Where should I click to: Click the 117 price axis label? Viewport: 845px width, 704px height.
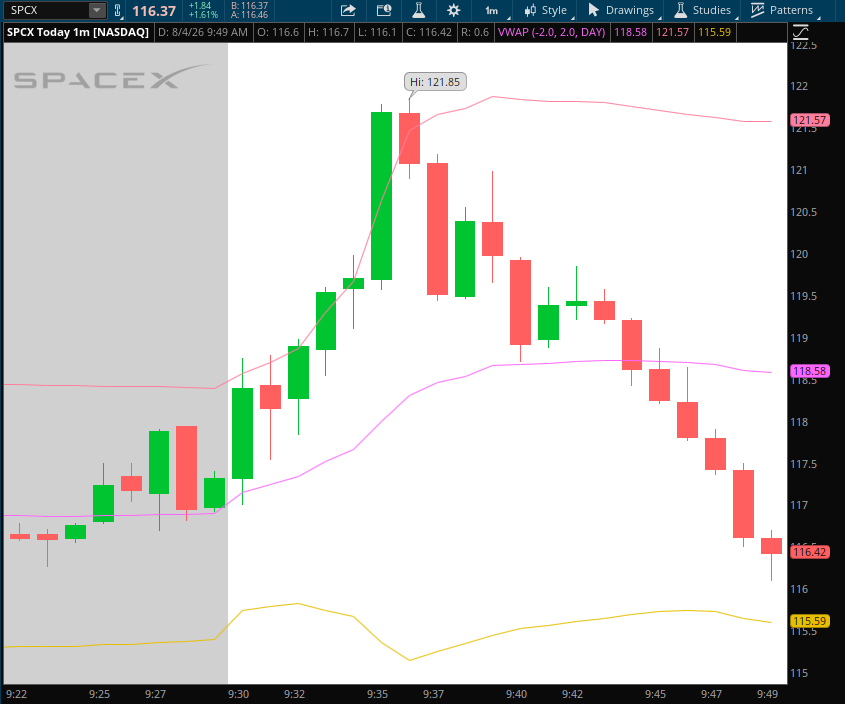(x=799, y=505)
